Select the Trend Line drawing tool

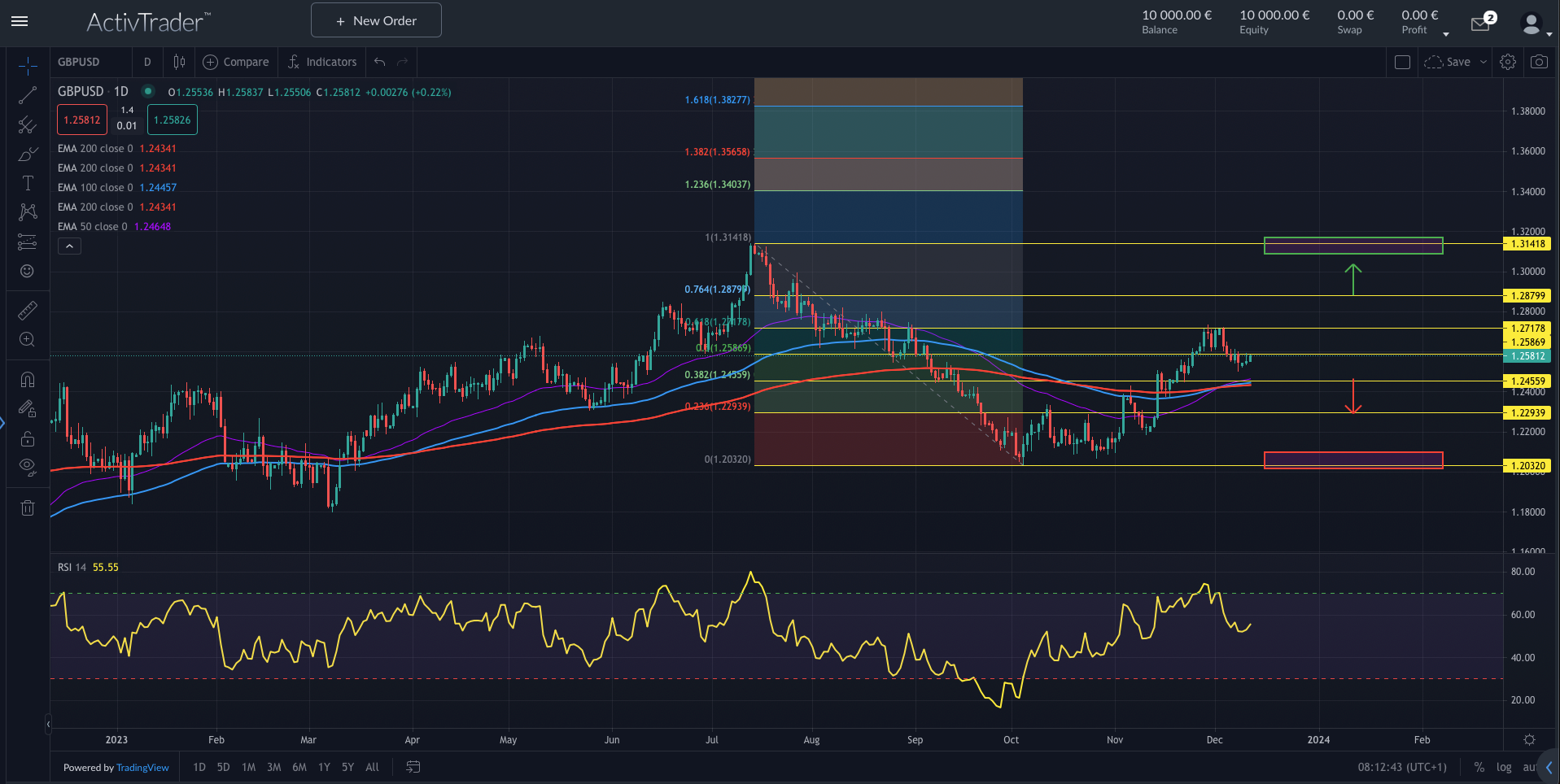[27, 94]
